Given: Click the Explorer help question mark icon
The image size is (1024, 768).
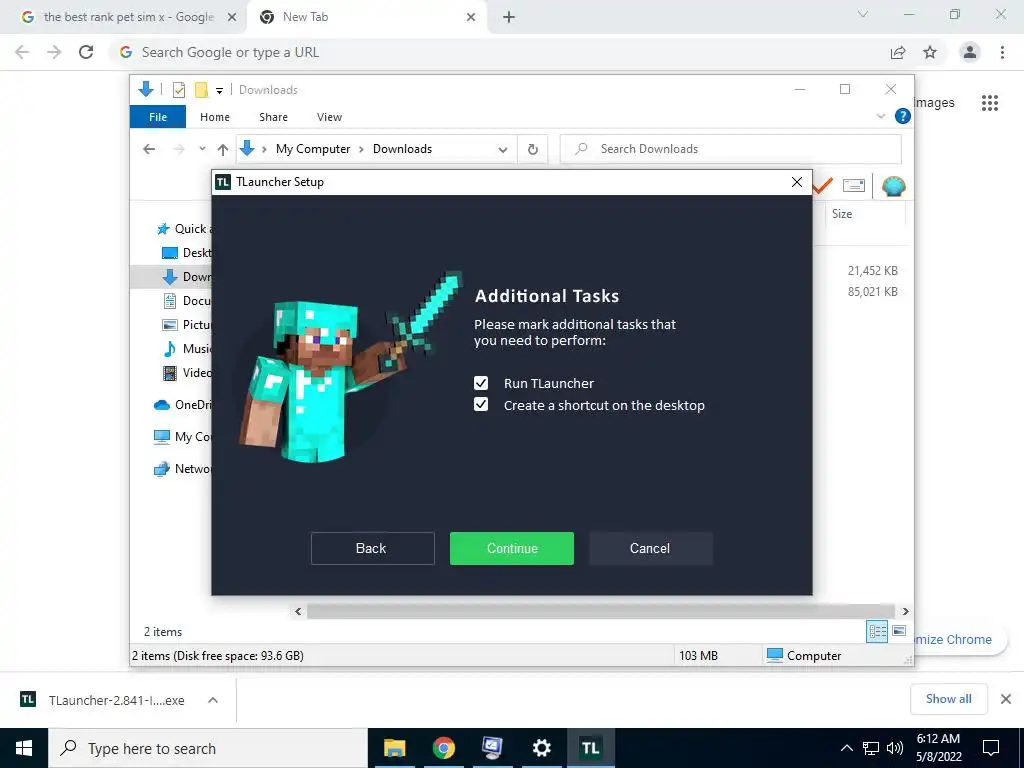Looking at the screenshot, I should click(x=903, y=116).
